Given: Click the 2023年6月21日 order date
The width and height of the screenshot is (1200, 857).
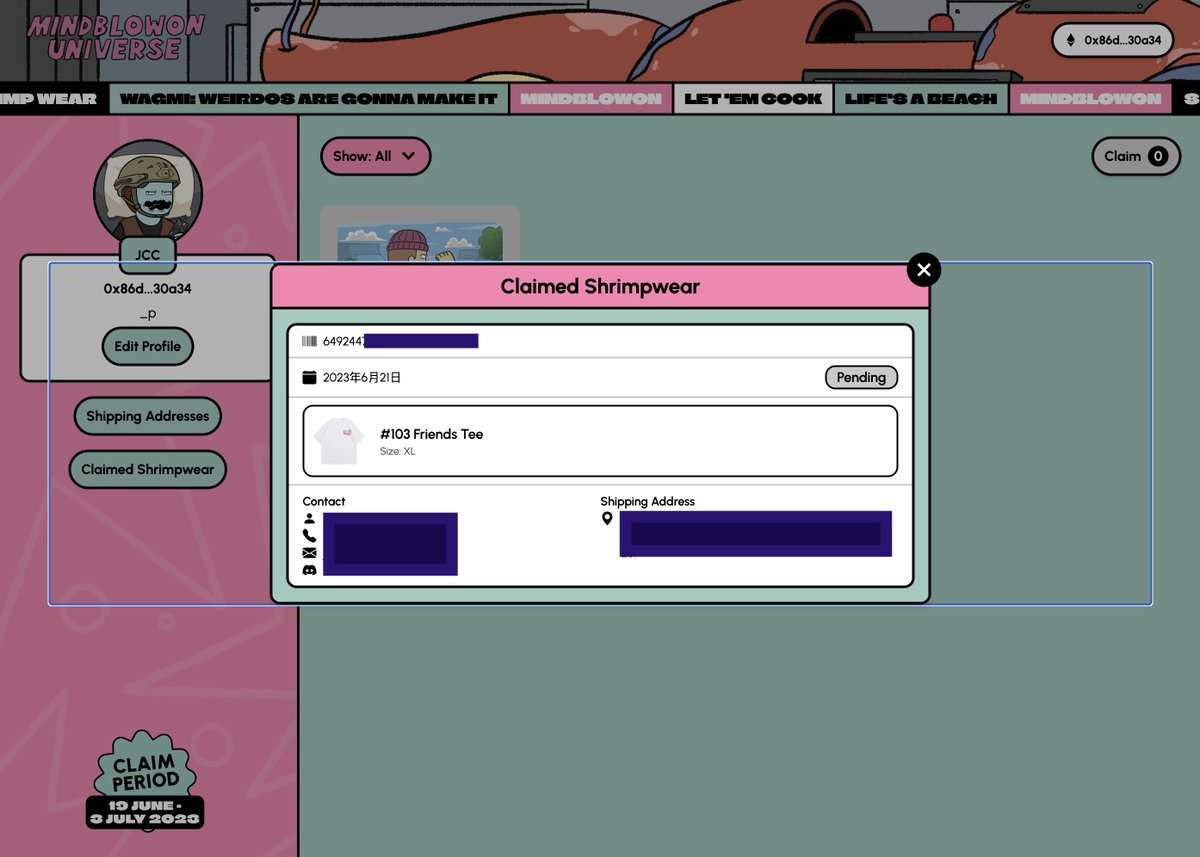Looking at the screenshot, I should click(x=362, y=377).
